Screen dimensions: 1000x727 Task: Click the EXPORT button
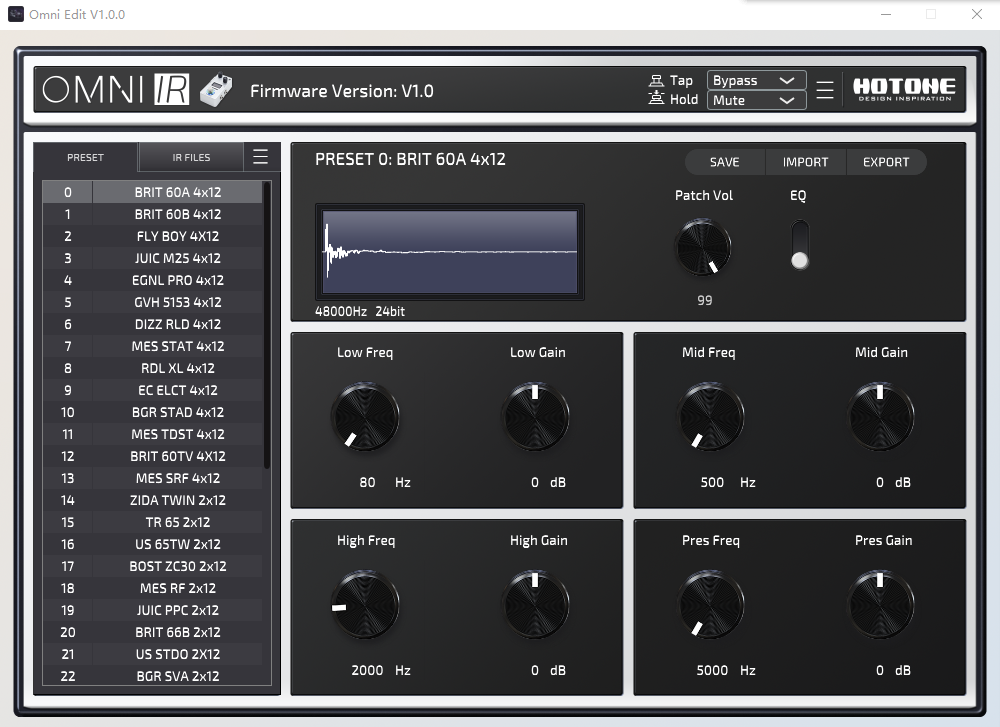click(886, 162)
